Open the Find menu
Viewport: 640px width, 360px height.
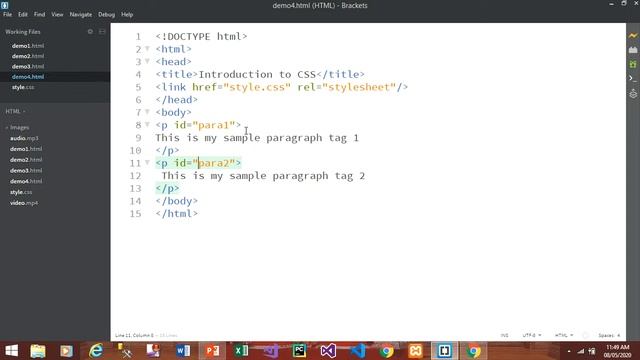click(39, 14)
